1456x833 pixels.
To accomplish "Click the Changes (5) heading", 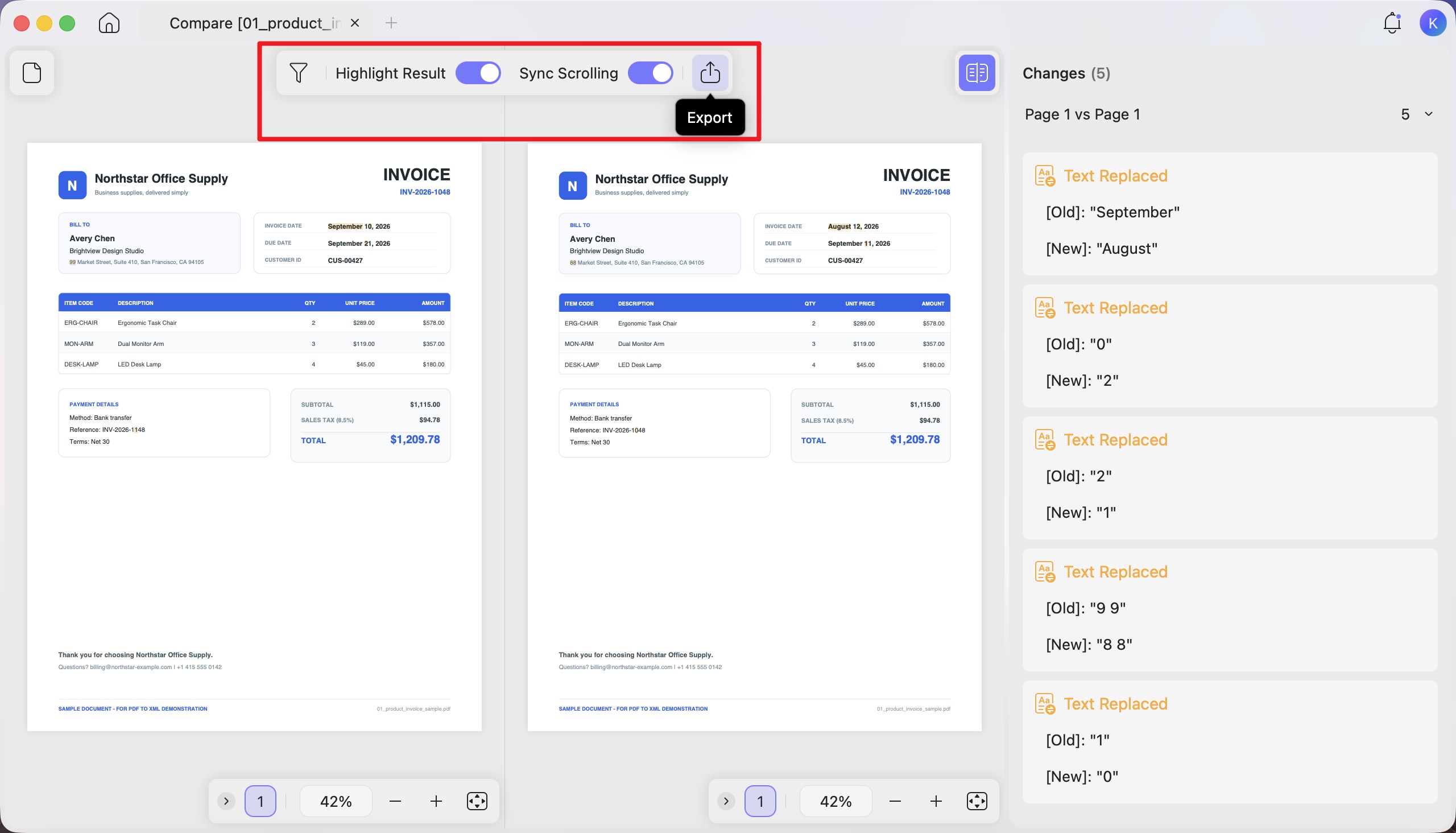I will pos(1066,73).
